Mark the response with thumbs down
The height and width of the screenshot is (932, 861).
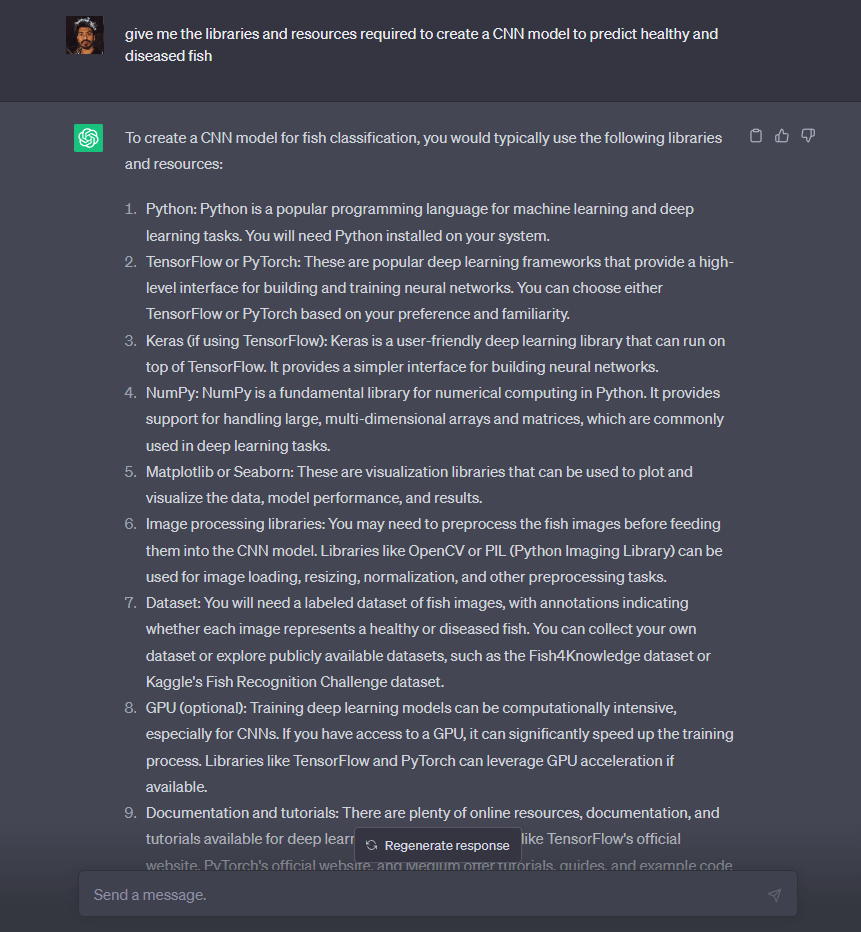[x=808, y=136]
